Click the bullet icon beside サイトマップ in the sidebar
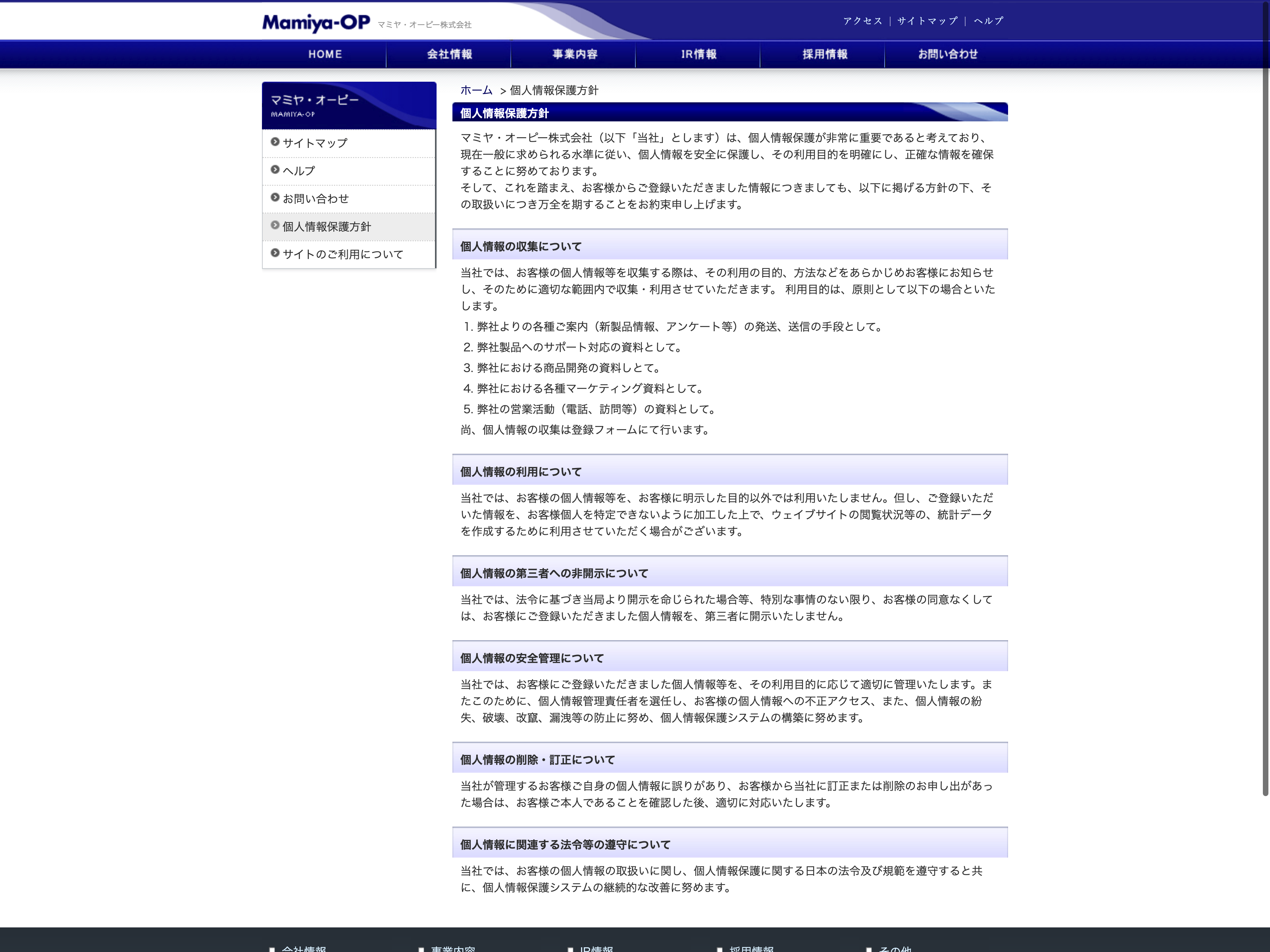The height and width of the screenshot is (952, 1270). [x=275, y=142]
